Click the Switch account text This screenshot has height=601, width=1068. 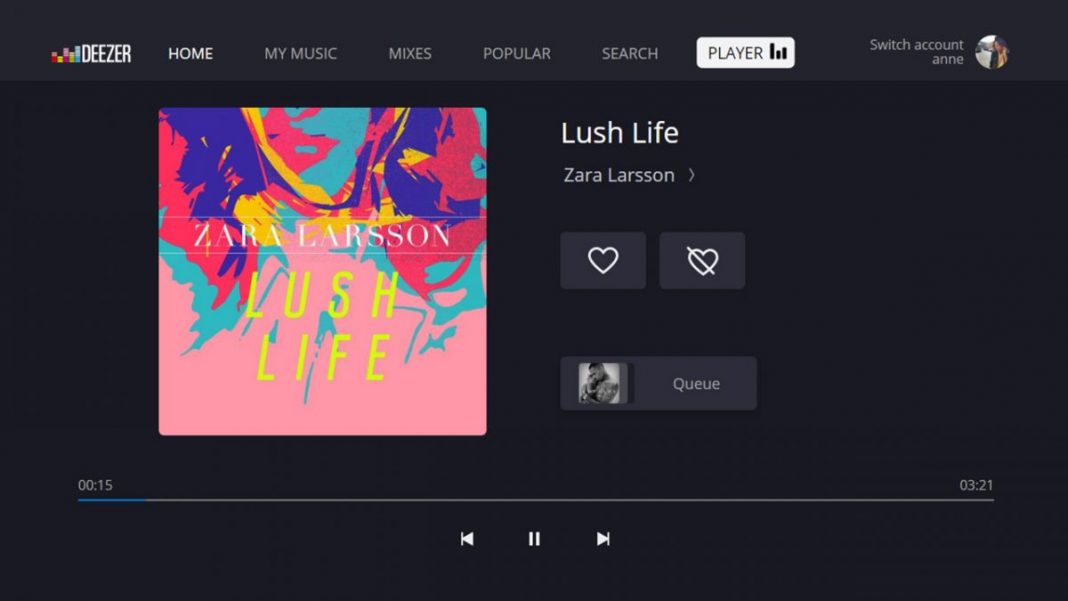(x=916, y=45)
